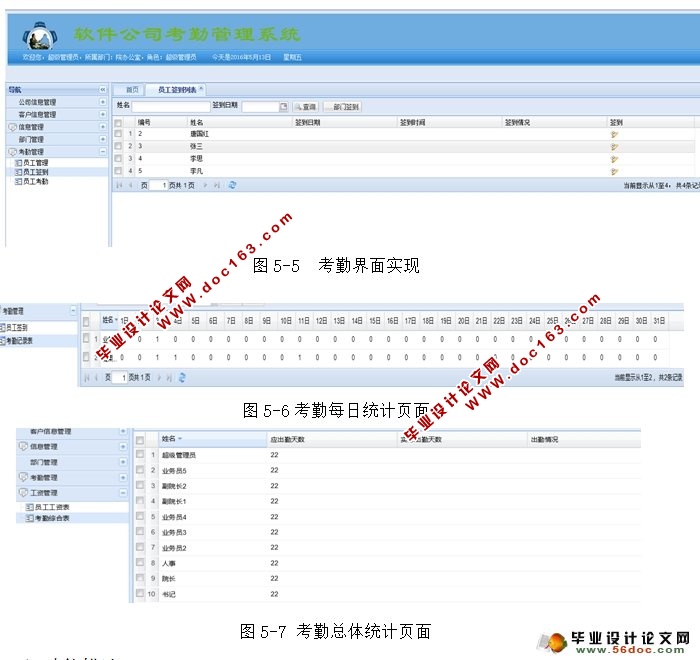Sort by 出勤情况 column header

tap(584, 439)
